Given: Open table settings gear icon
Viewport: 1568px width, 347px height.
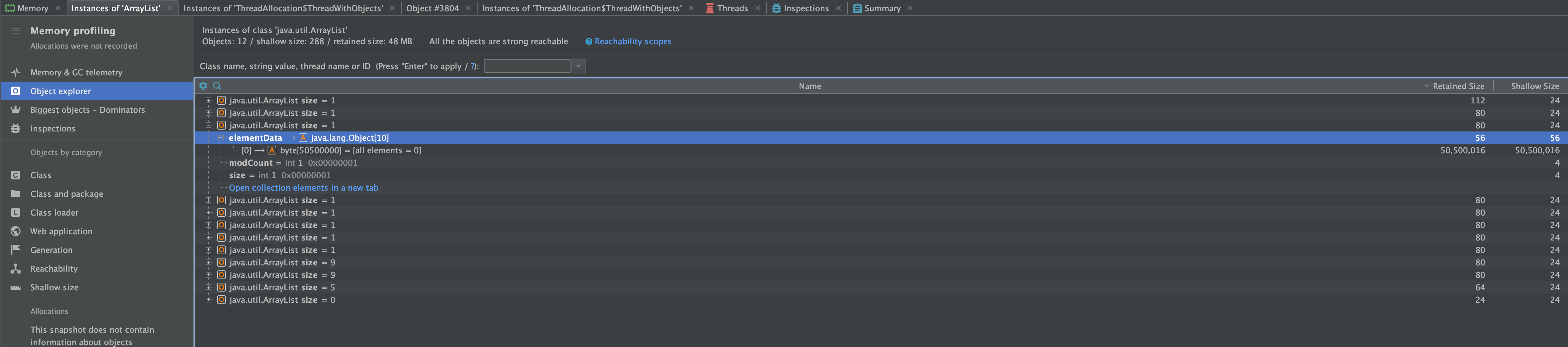Looking at the screenshot, I should (x=203, y=86).
